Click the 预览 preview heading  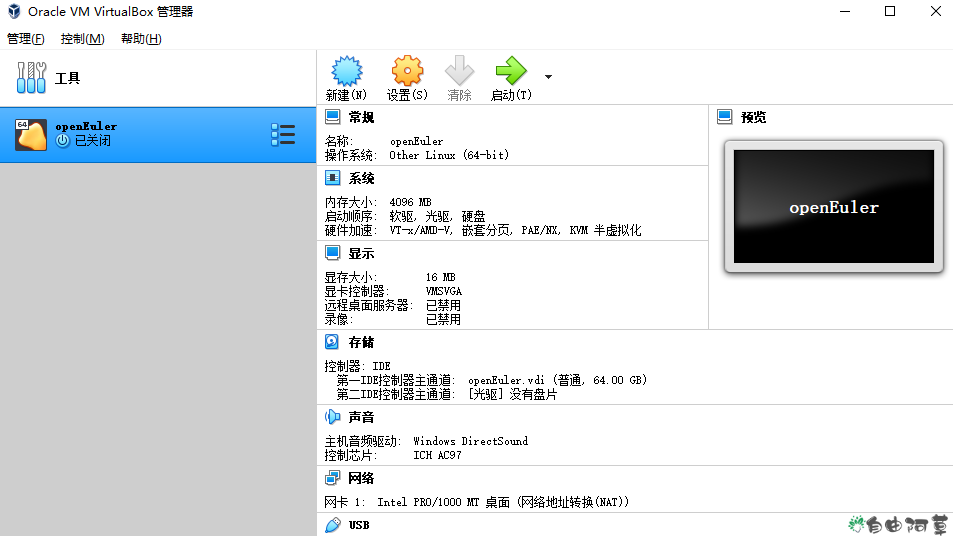click(754, 117)
